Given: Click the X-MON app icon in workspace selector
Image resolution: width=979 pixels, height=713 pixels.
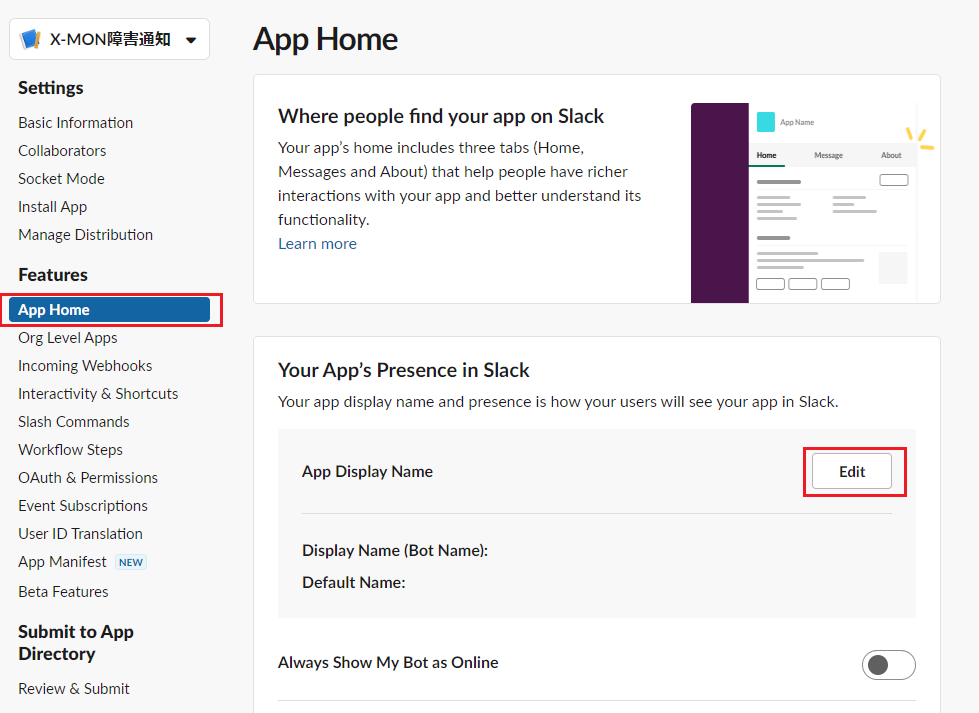Looking at the screenshot, I should click(x=31, y=40).
